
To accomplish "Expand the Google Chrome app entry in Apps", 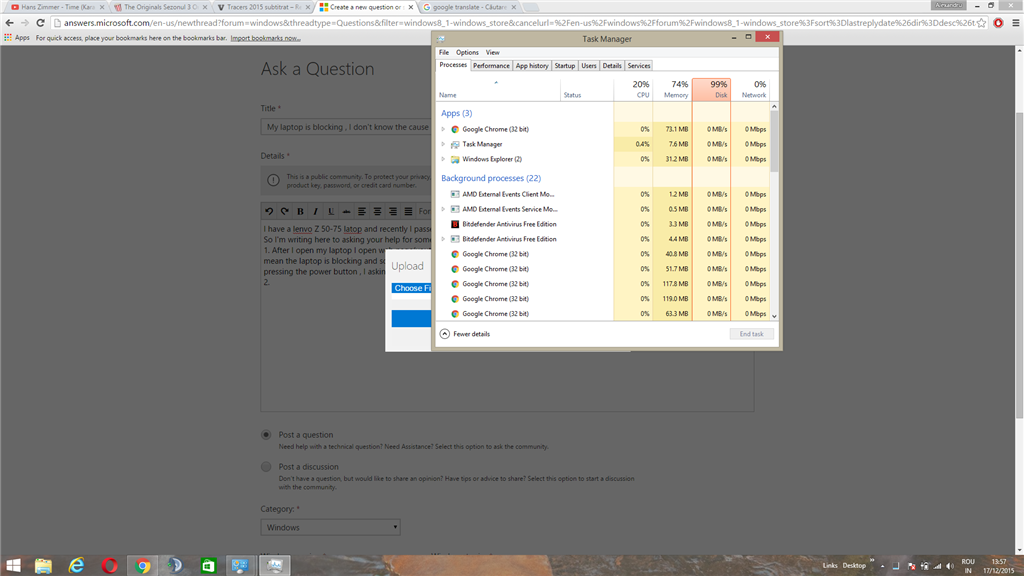I will tap(443, 129).
